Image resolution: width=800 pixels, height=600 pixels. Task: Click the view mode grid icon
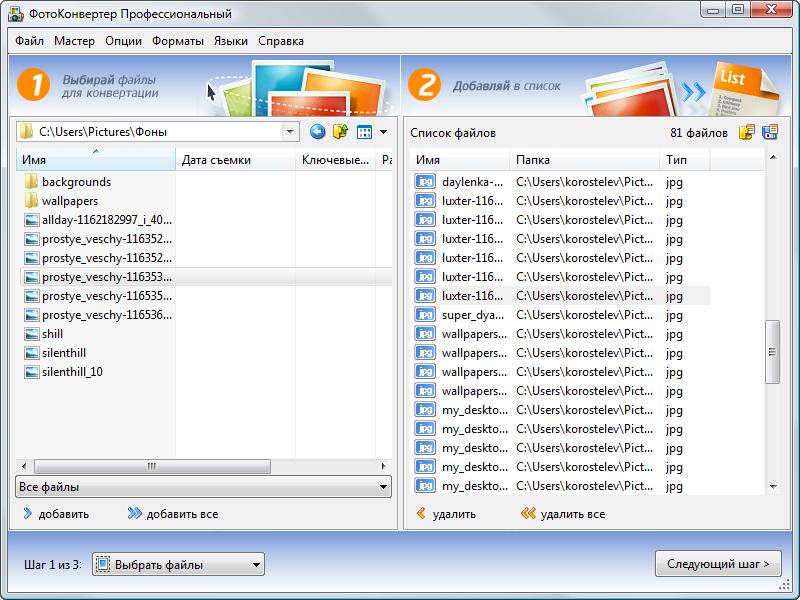364,133
